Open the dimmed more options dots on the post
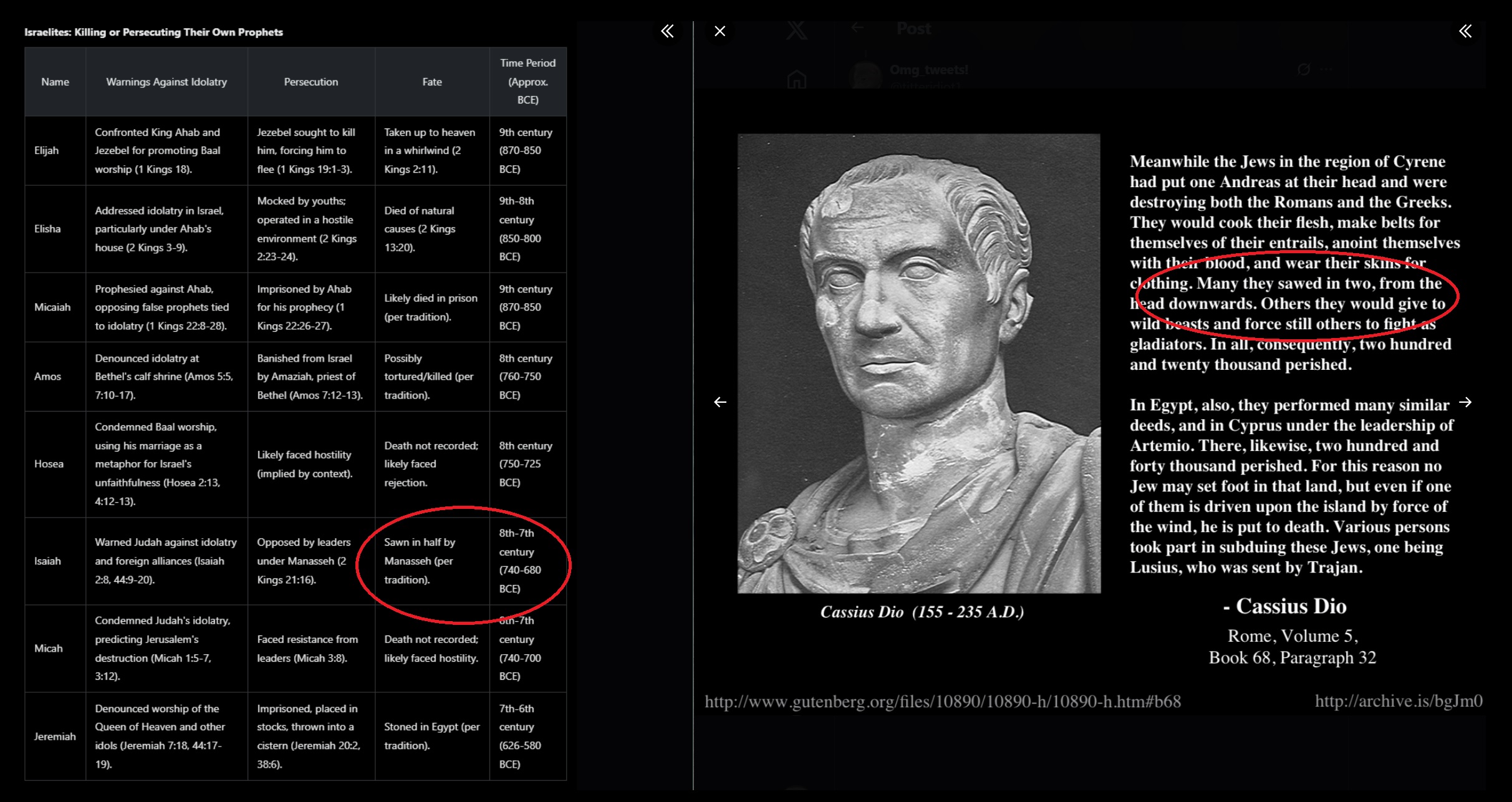The width and height of the screenshot is (1512, 802). pos(1326,69)
